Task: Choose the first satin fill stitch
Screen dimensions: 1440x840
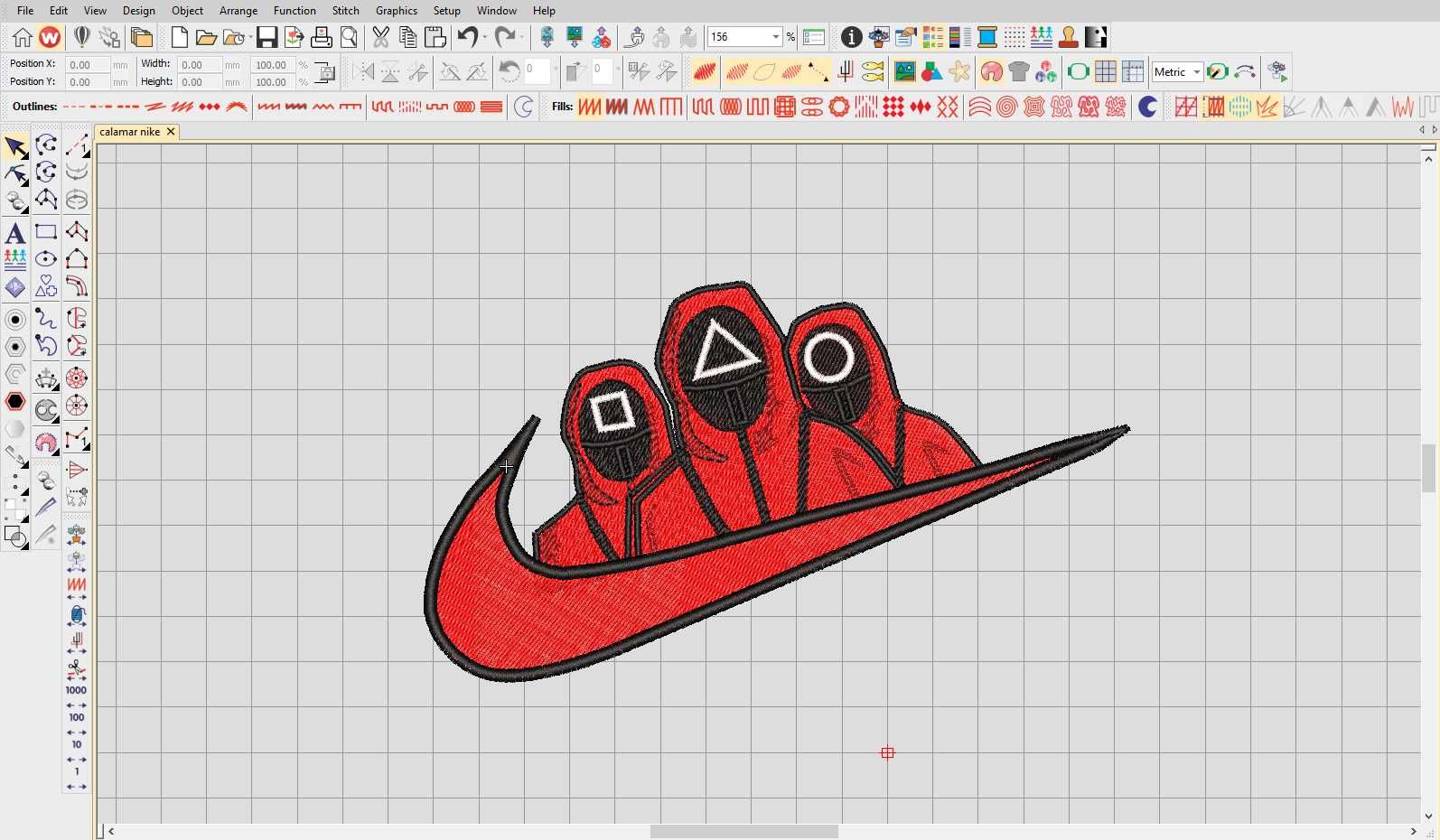Action: 590,107
